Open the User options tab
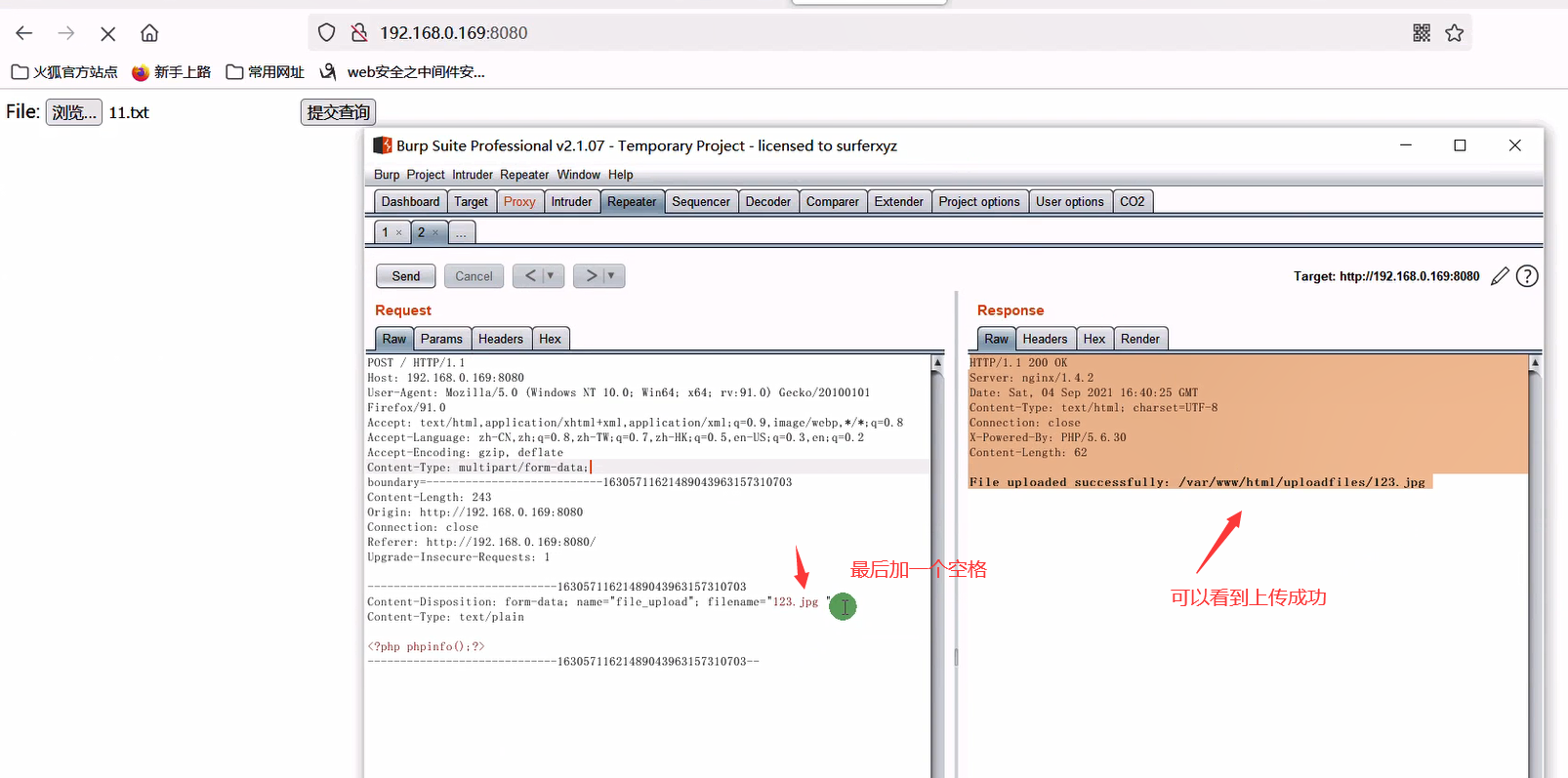Viewport: 1568px width, 778px height. (x=1070, y=202)
